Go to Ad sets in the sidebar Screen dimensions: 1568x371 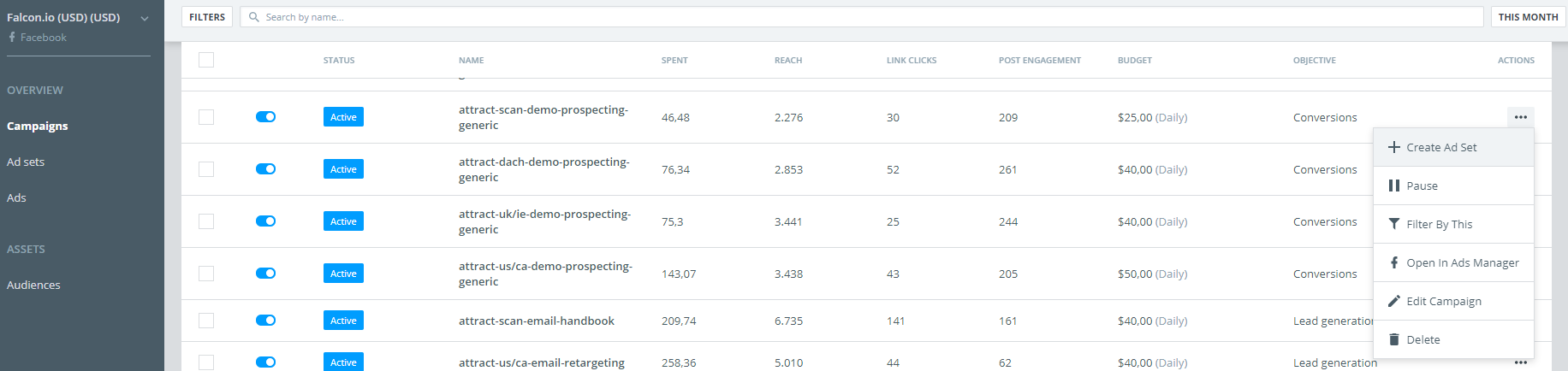(26, 162)
